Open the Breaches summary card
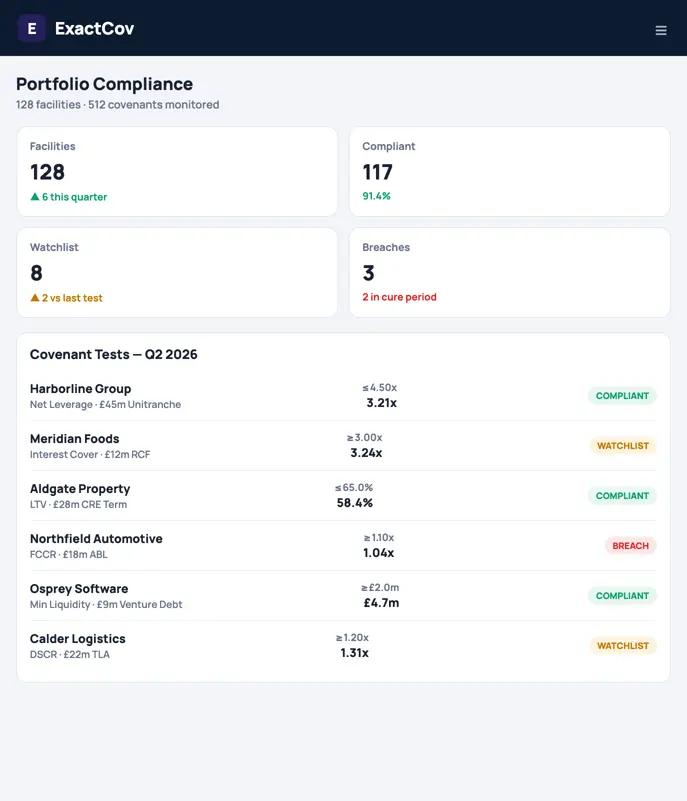687x801 pixels. pyautogui.click(x=510, y=273)
